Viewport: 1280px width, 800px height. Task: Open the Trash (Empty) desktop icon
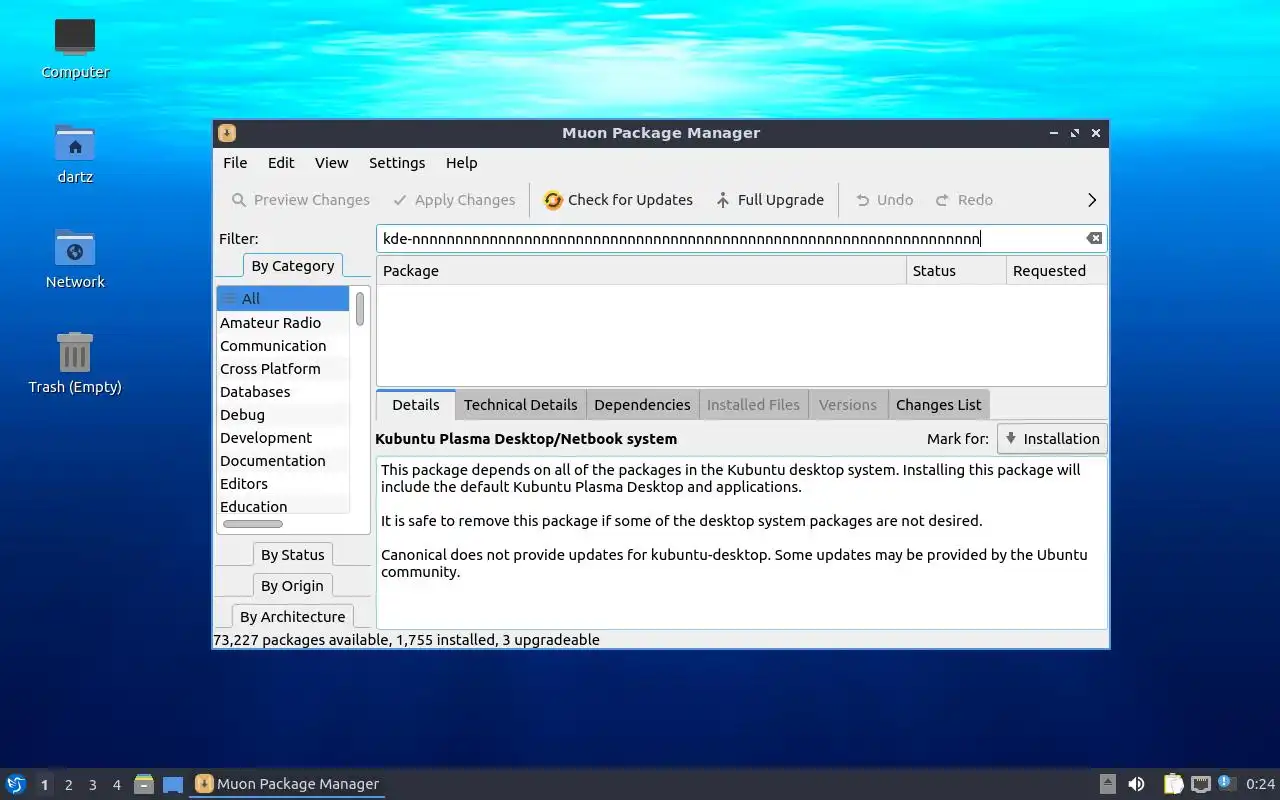[x=75, y=363]
